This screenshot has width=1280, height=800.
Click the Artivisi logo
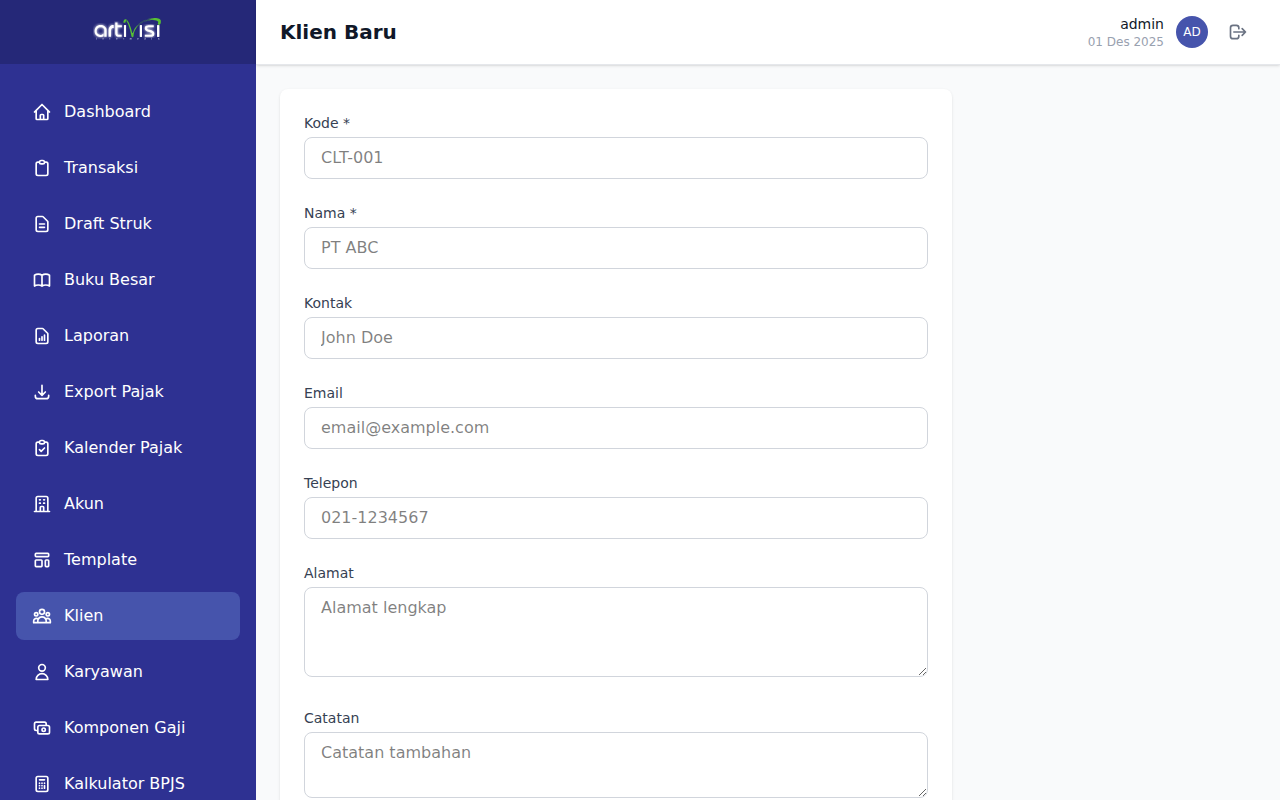coord(127,30)
